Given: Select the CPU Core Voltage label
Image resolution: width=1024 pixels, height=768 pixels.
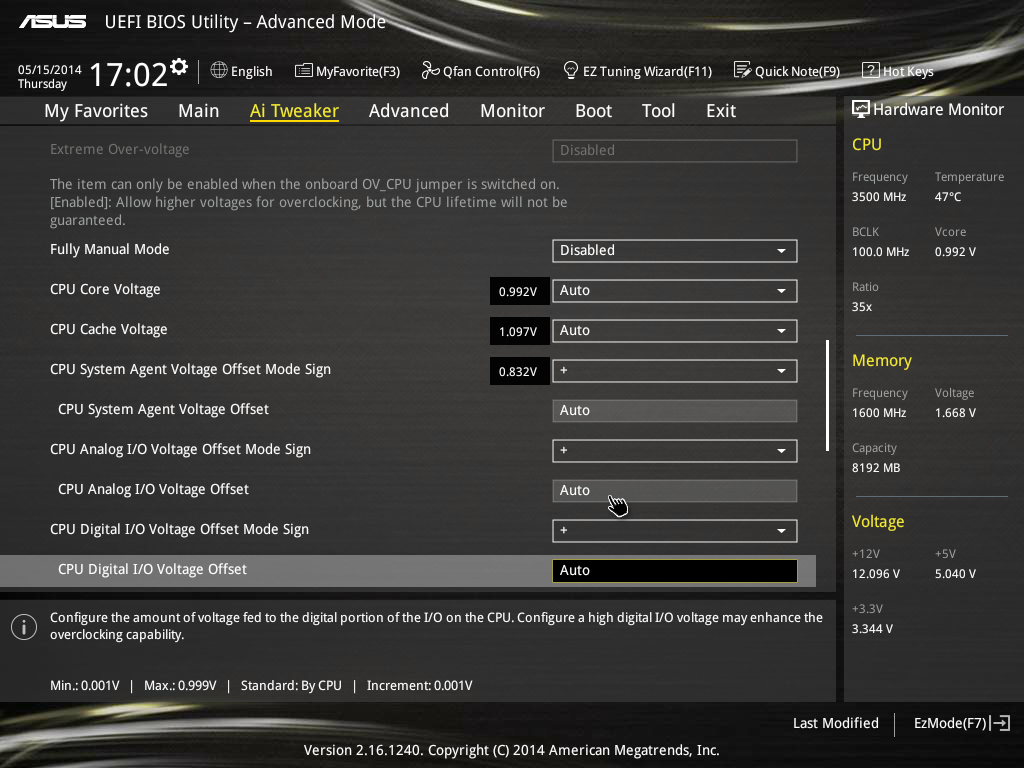Looking at the screenshot, I should tap(105, 289).
